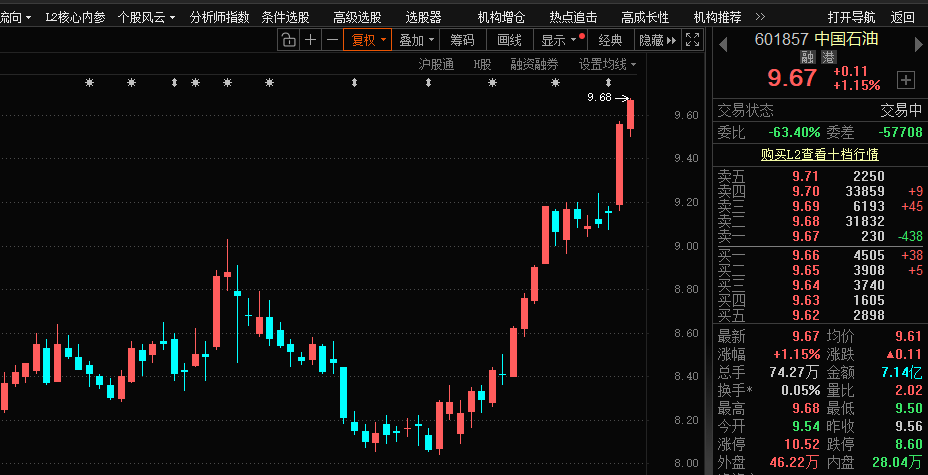Select 条件选股 in the top menu
928x475 pixels.
click(285, 17)
